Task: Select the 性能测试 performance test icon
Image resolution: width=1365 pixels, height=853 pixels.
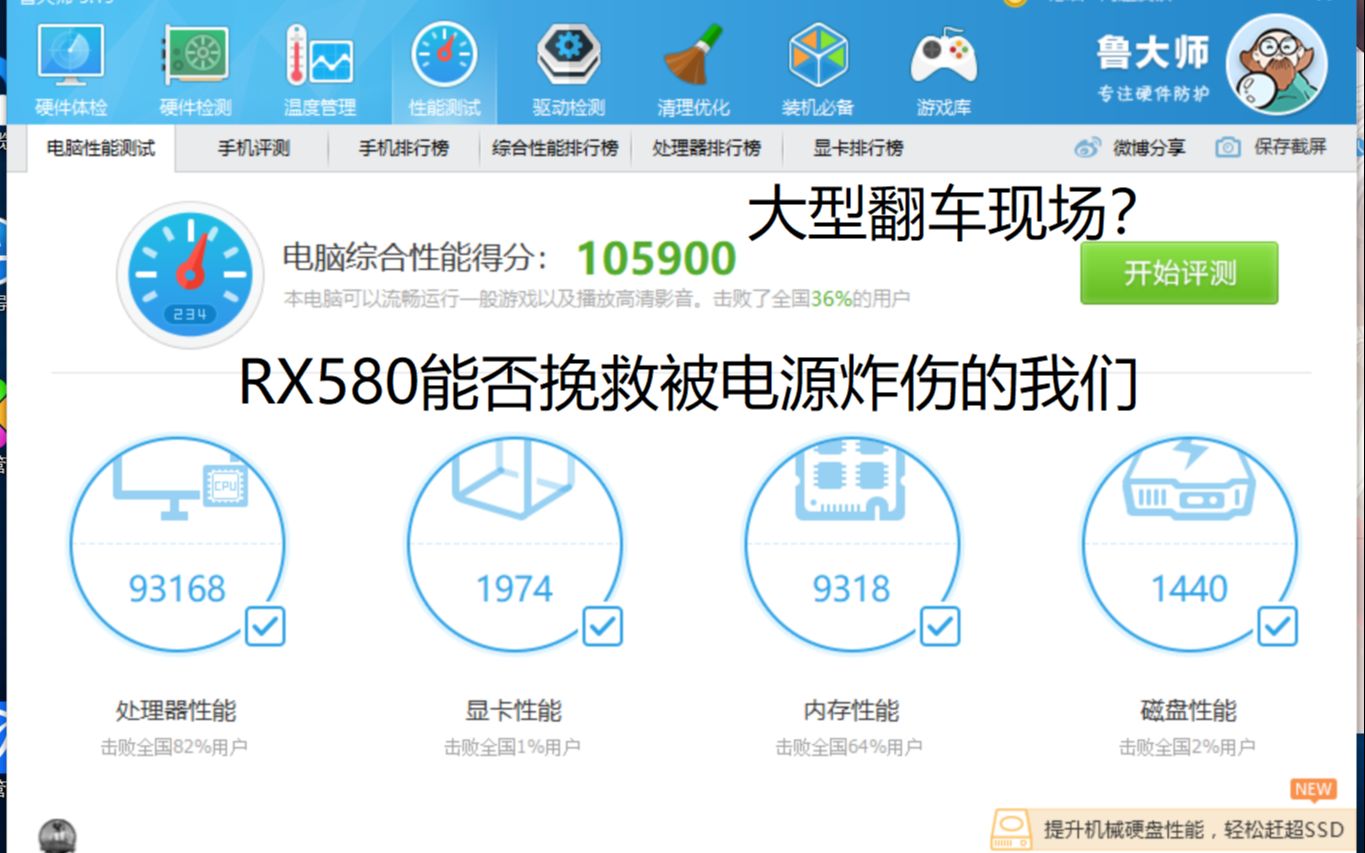Action: pos(444,54)
